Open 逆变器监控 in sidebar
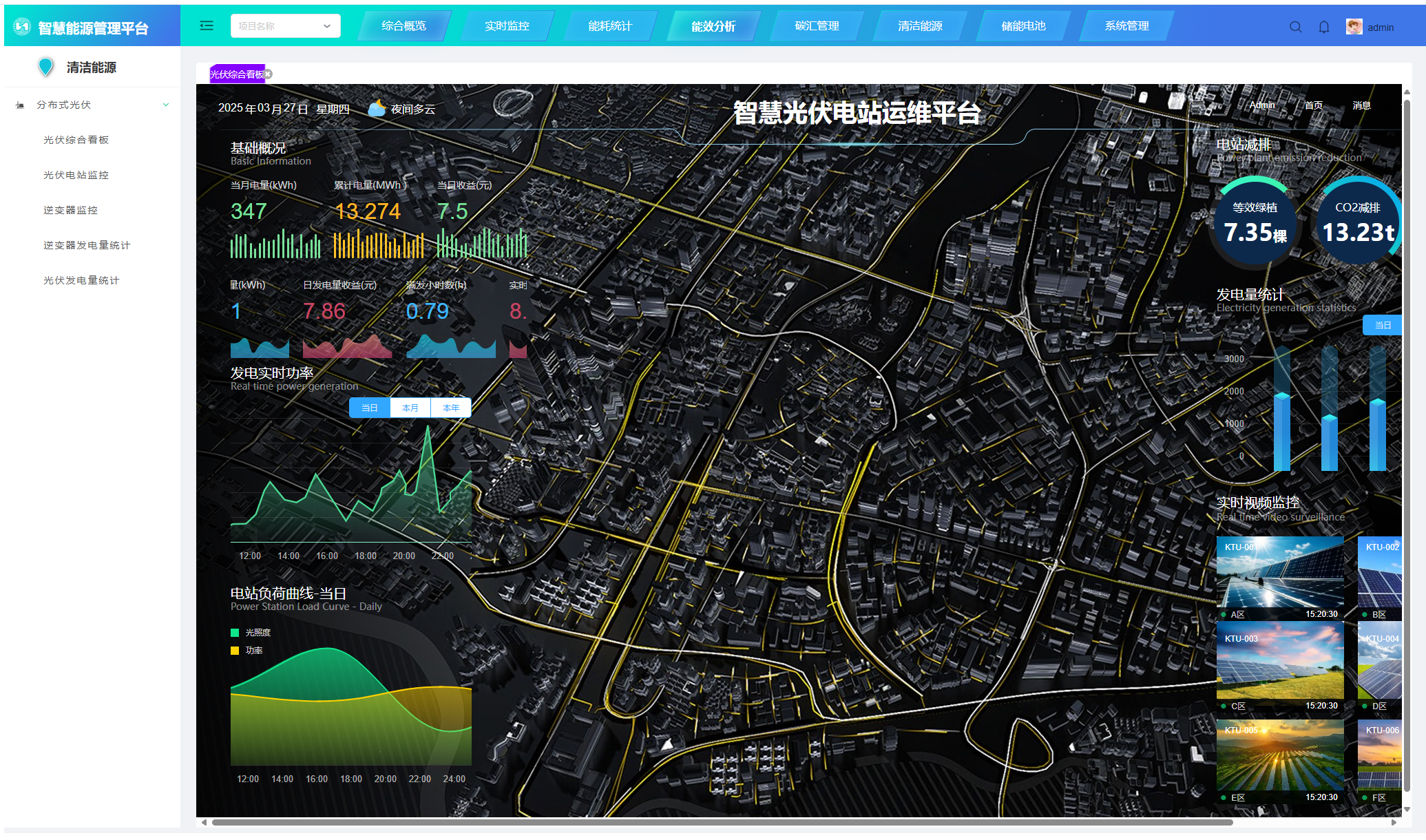The height and width of the screenshot is (840, 1426). point(70,210)
